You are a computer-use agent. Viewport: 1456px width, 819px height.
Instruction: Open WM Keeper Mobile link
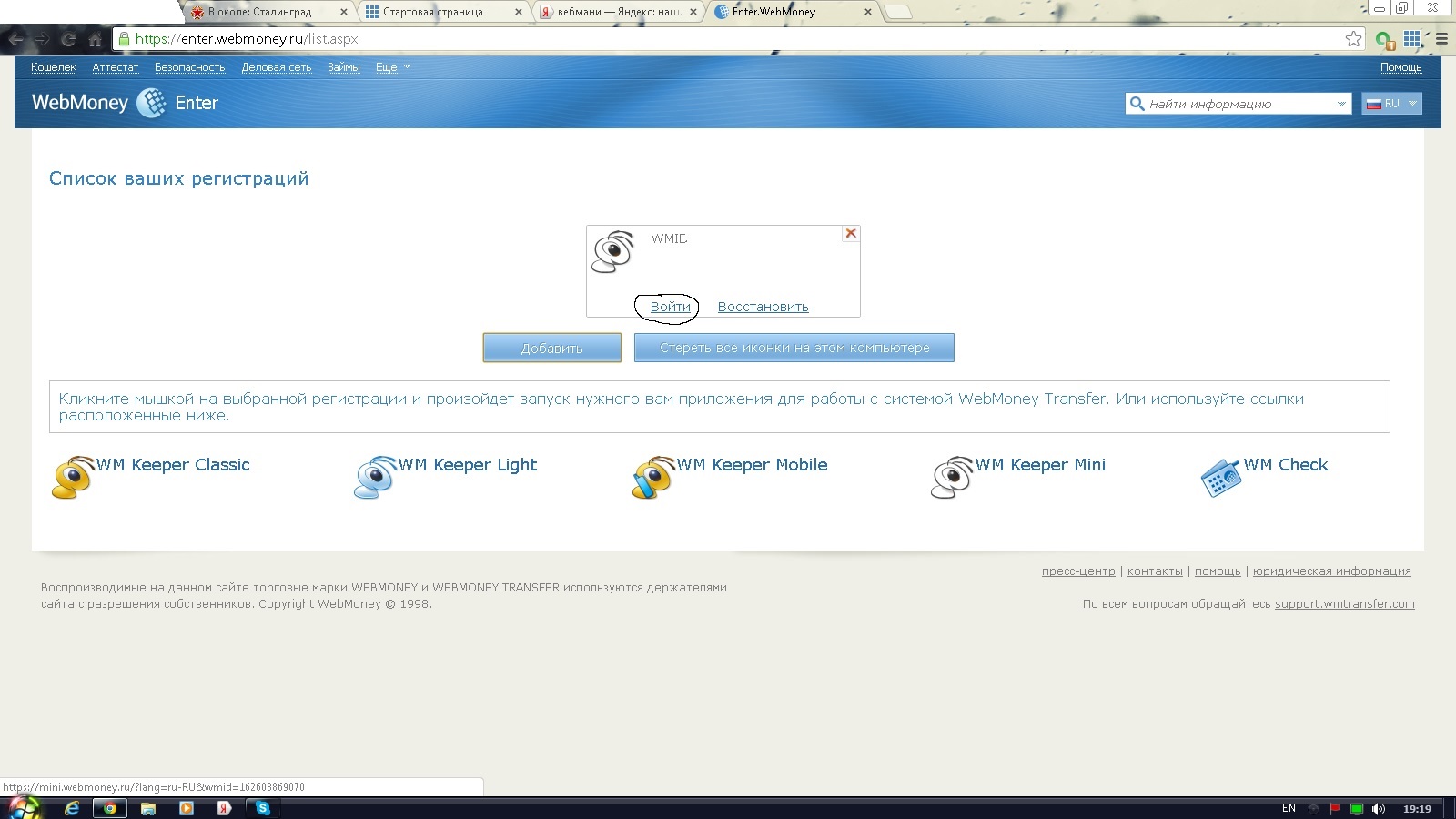tap(753, 465)
